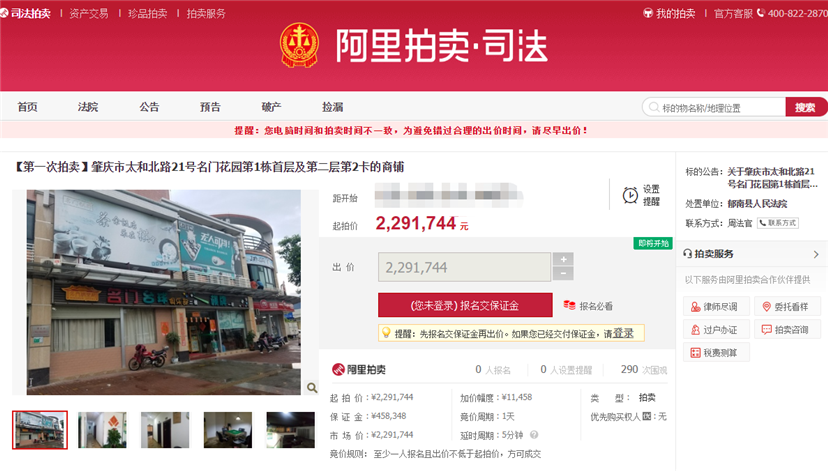
Task: Click the 联系方式 button for 周法官
Action: [778, 223]
